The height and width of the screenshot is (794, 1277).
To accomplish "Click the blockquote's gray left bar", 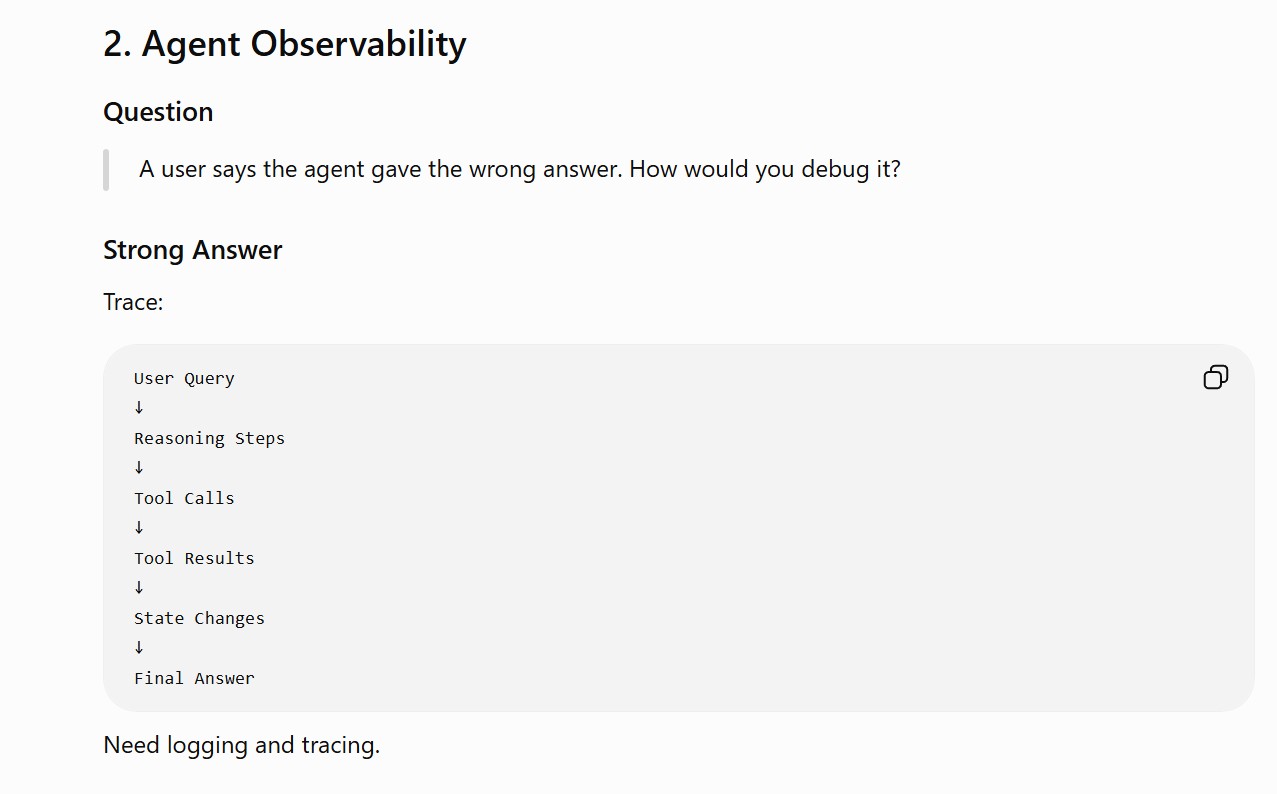I will [x=106, y=169].
